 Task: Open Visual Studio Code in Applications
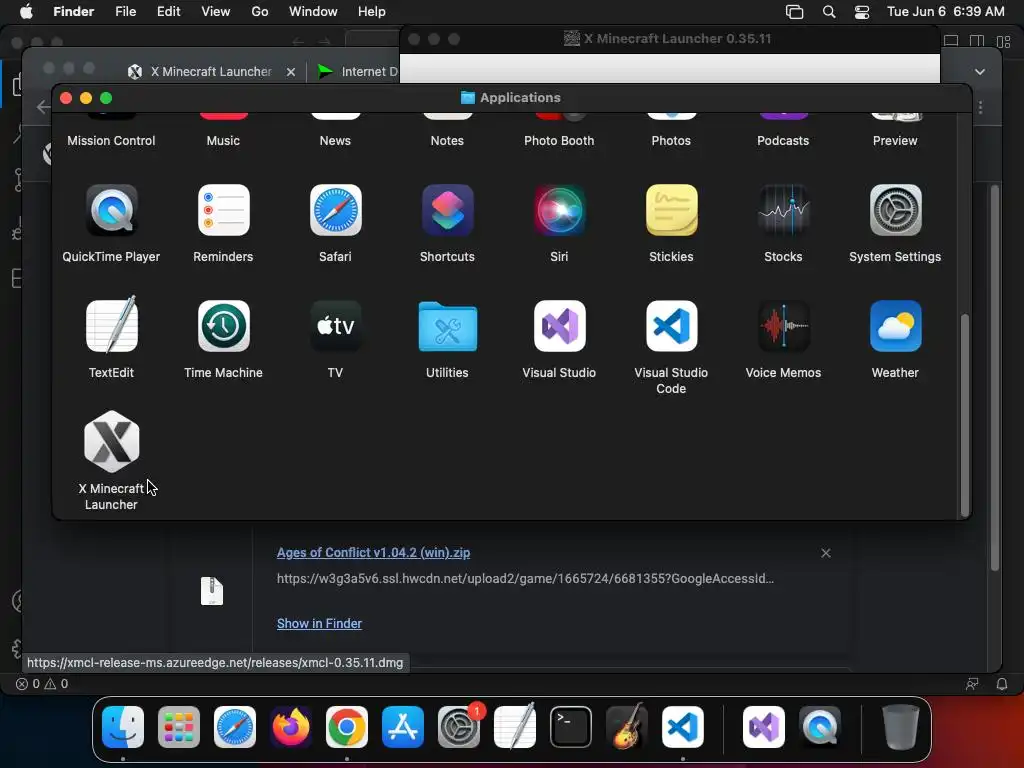(671, 326)
